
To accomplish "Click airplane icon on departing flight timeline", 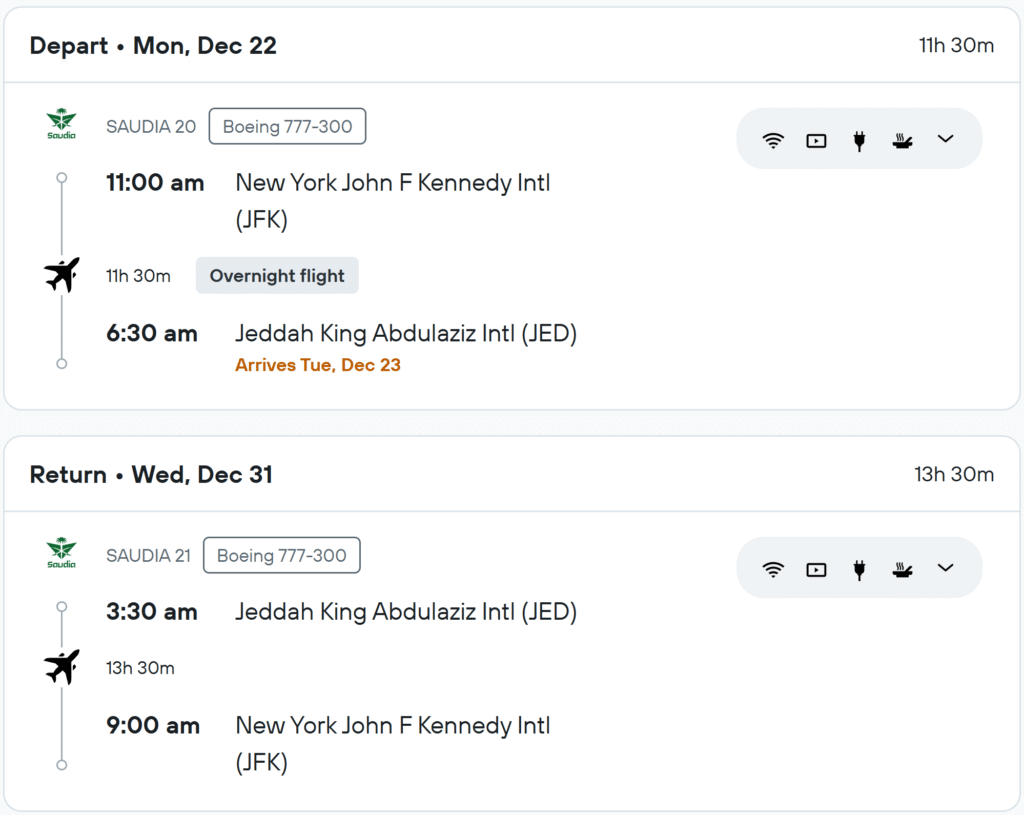I will [x=62, y=275].
